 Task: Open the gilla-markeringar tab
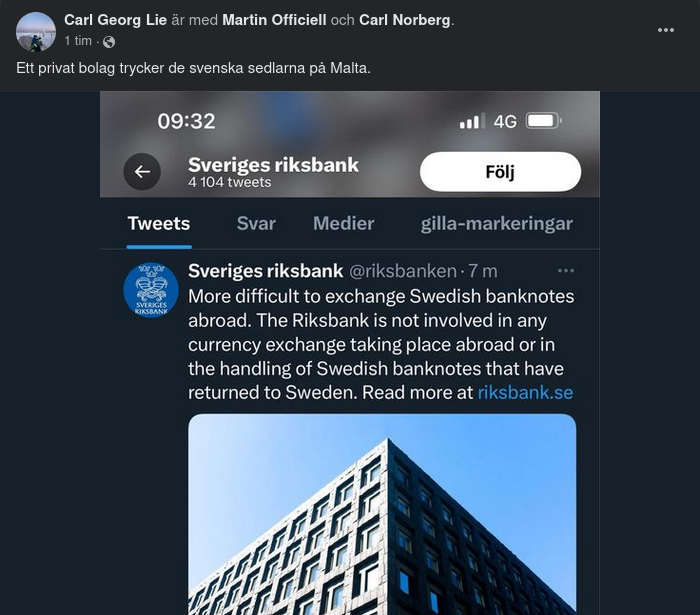click(497, 224)
